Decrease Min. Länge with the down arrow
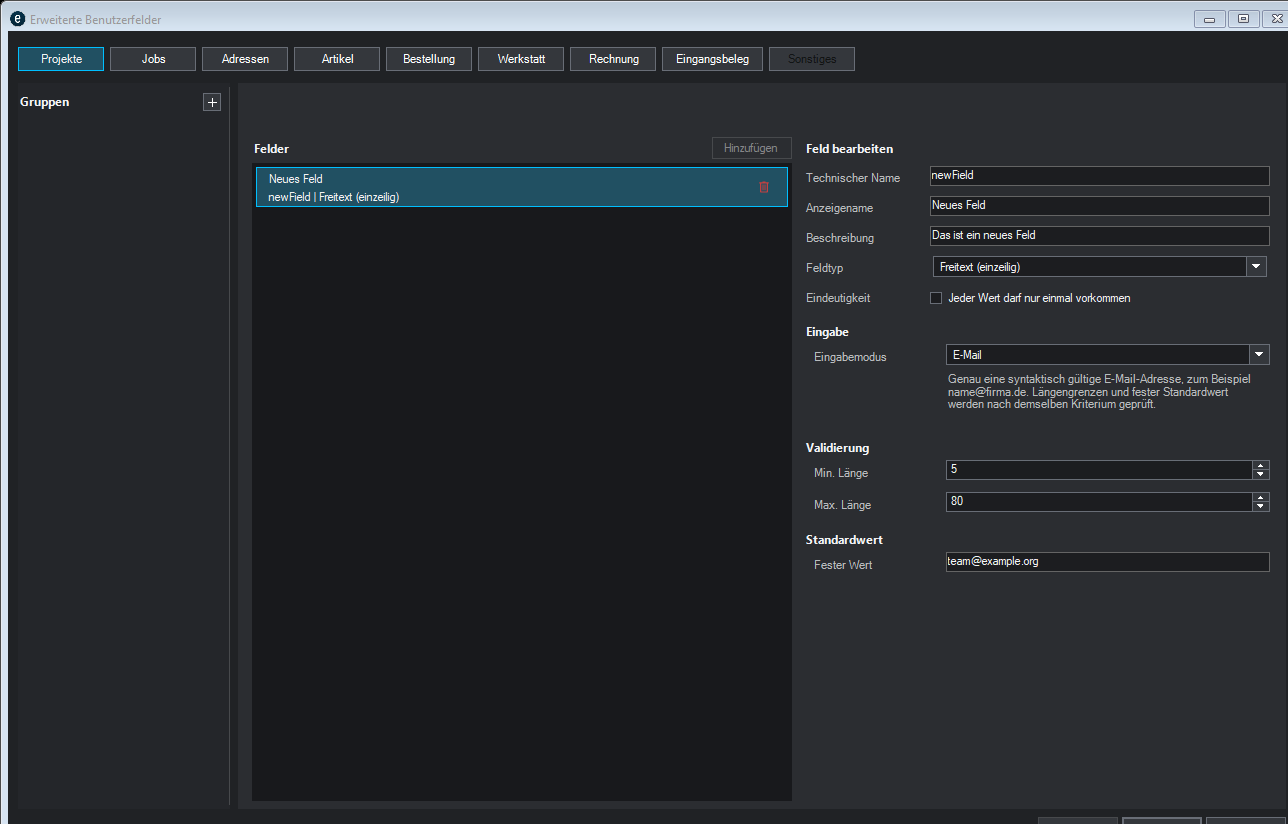1288x824 pixels. point(1261,476)
